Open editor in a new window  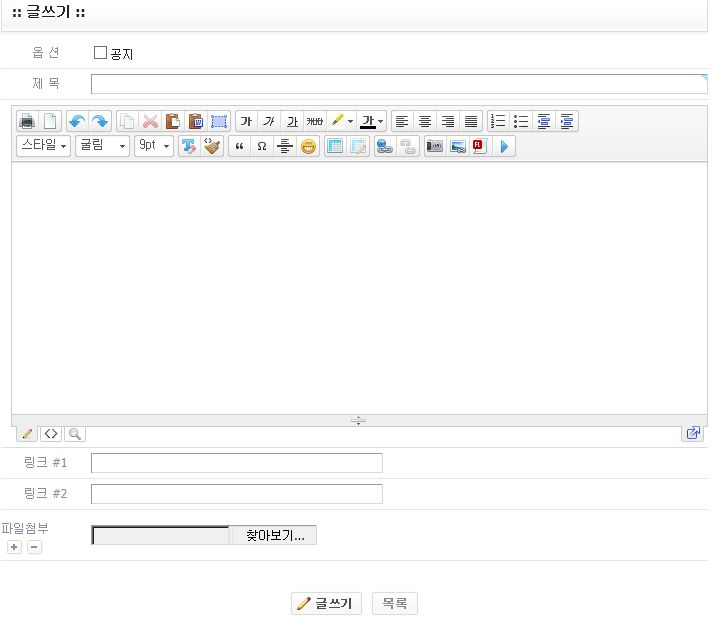693,433
